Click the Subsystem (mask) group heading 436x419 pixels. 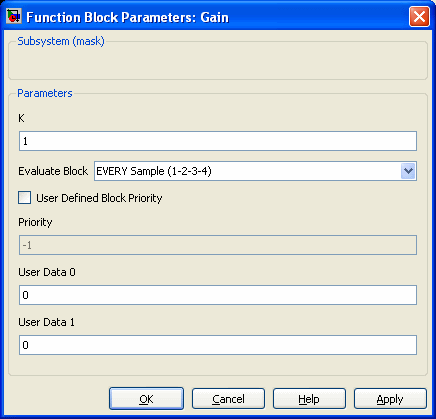tap(61, 41)
